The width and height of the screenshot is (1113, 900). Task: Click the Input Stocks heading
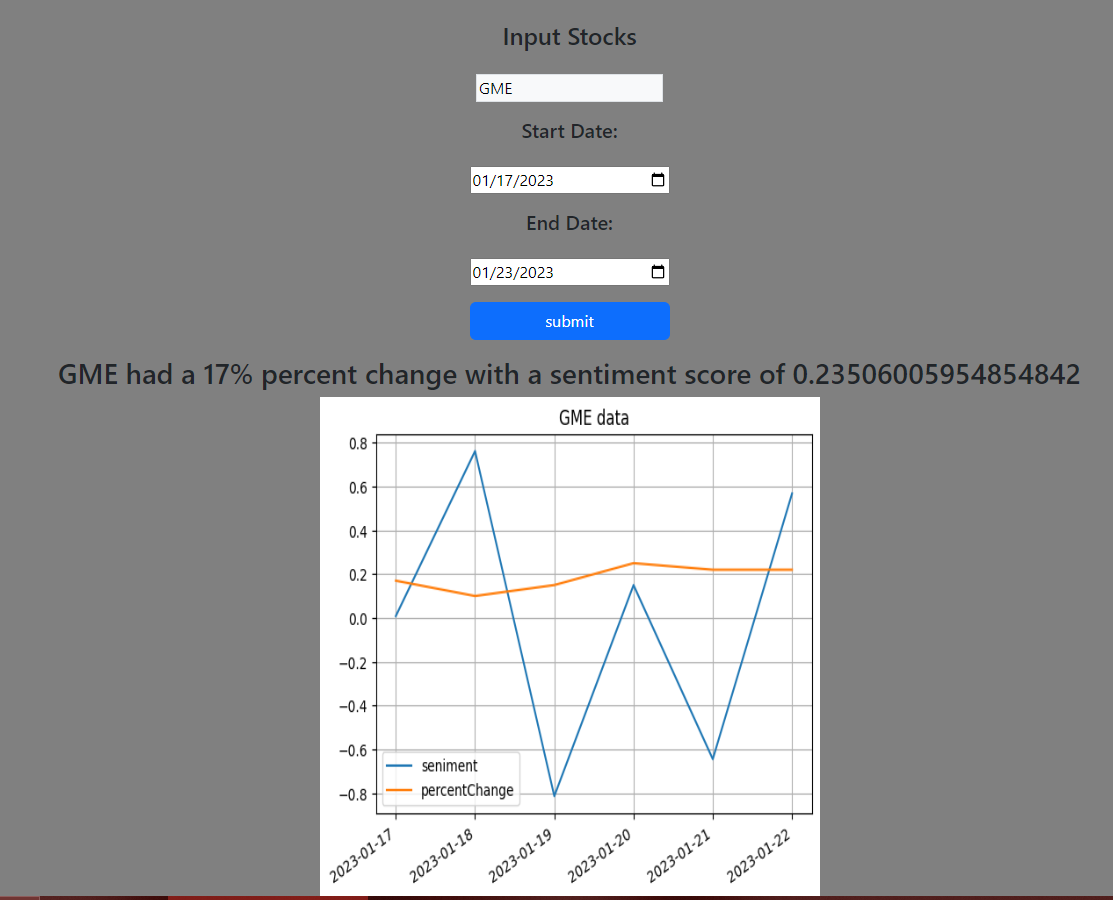569,37
